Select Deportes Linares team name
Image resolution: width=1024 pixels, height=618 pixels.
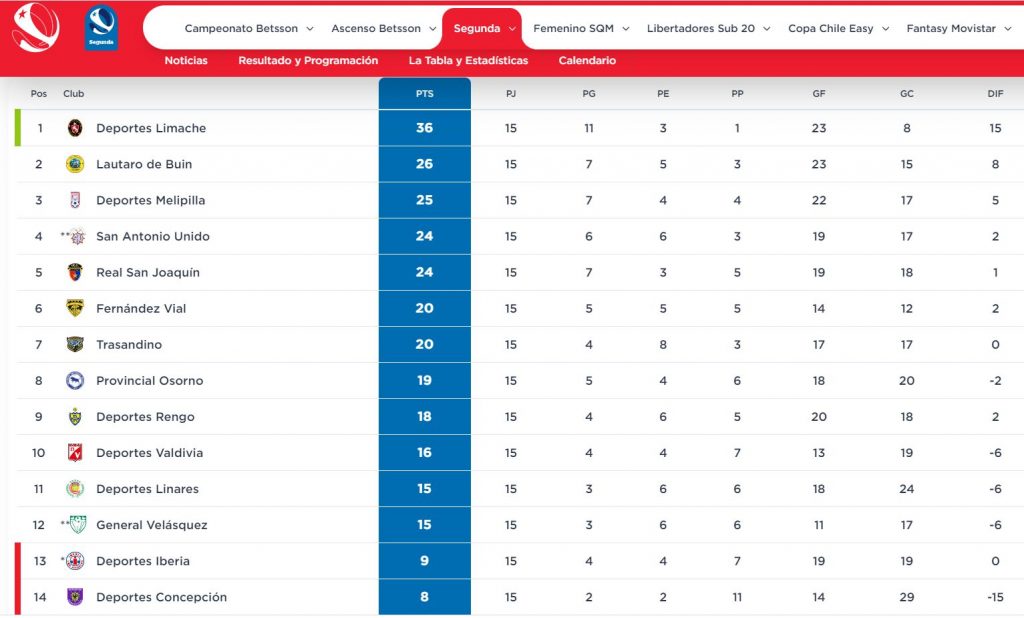tap(147, 489)
